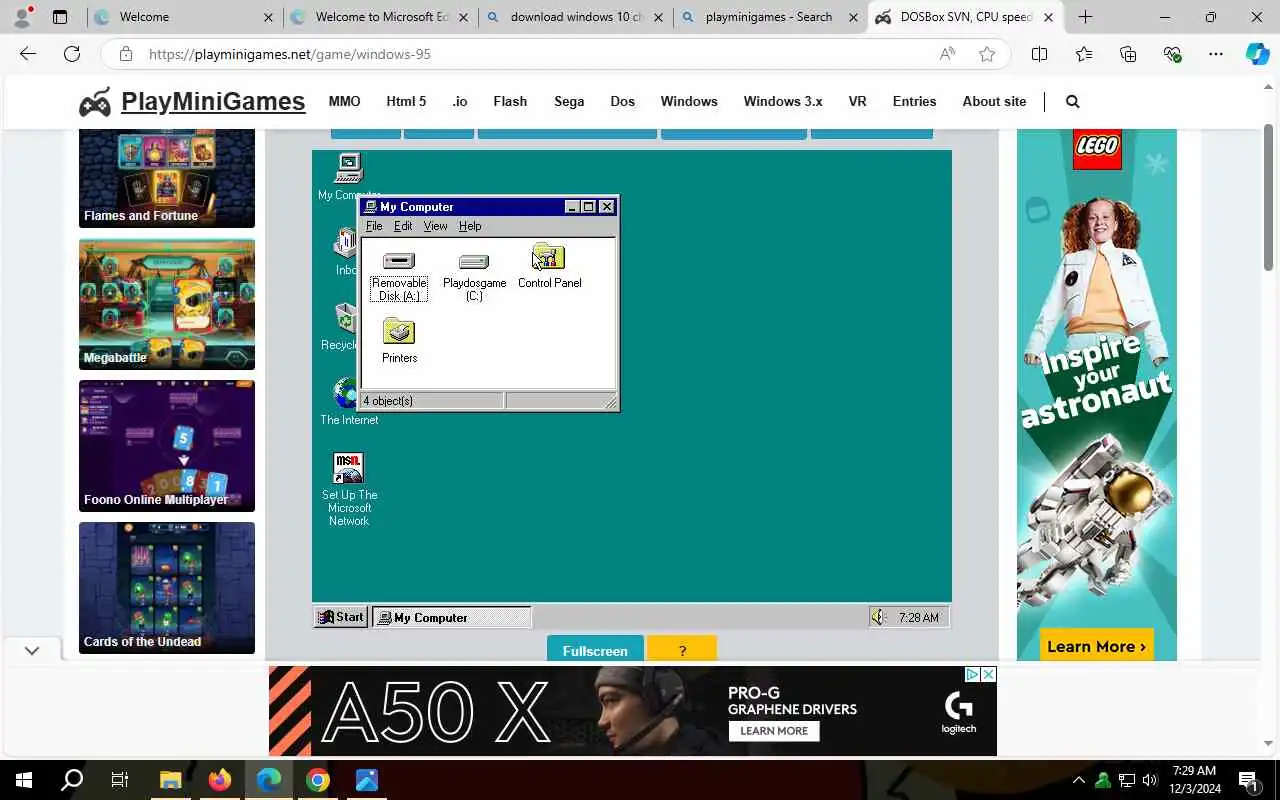Click the yellow question mark button
The width and height of the screenshot is (1280, 800).
(682, 649)
